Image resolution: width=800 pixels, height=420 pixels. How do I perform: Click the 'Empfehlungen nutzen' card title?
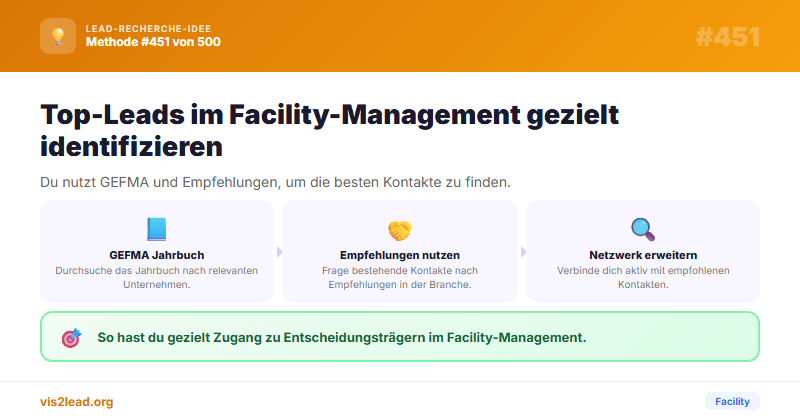(400, 255)
